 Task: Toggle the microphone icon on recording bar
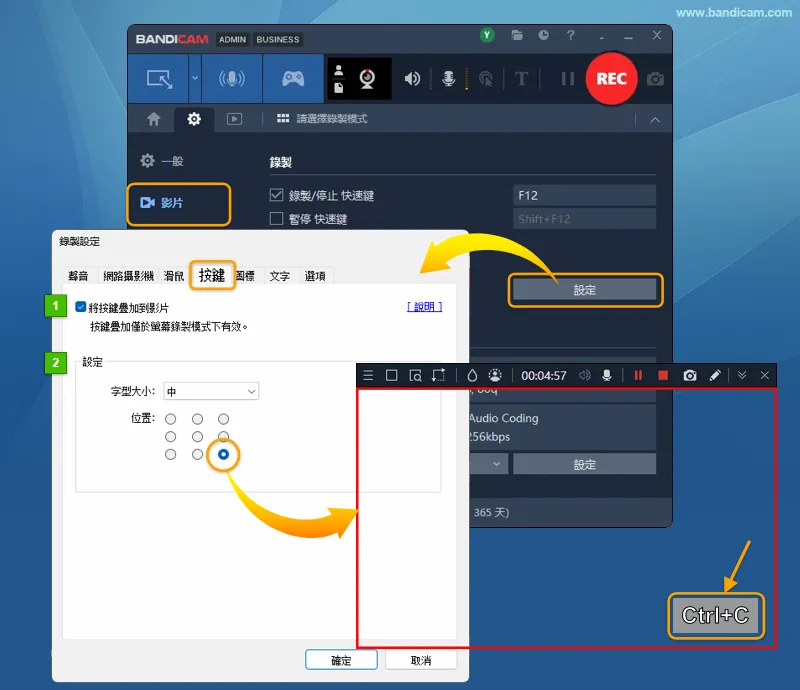(x=607, y=376)
